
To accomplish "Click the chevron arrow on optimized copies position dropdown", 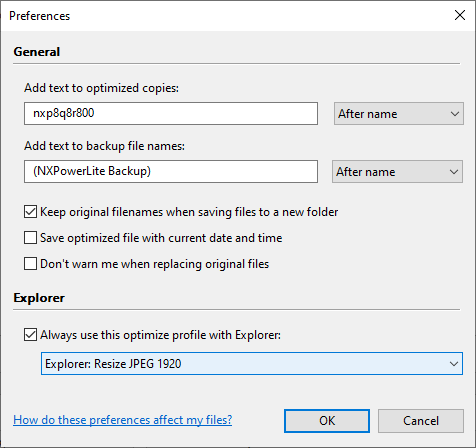I will click(455, 114).
